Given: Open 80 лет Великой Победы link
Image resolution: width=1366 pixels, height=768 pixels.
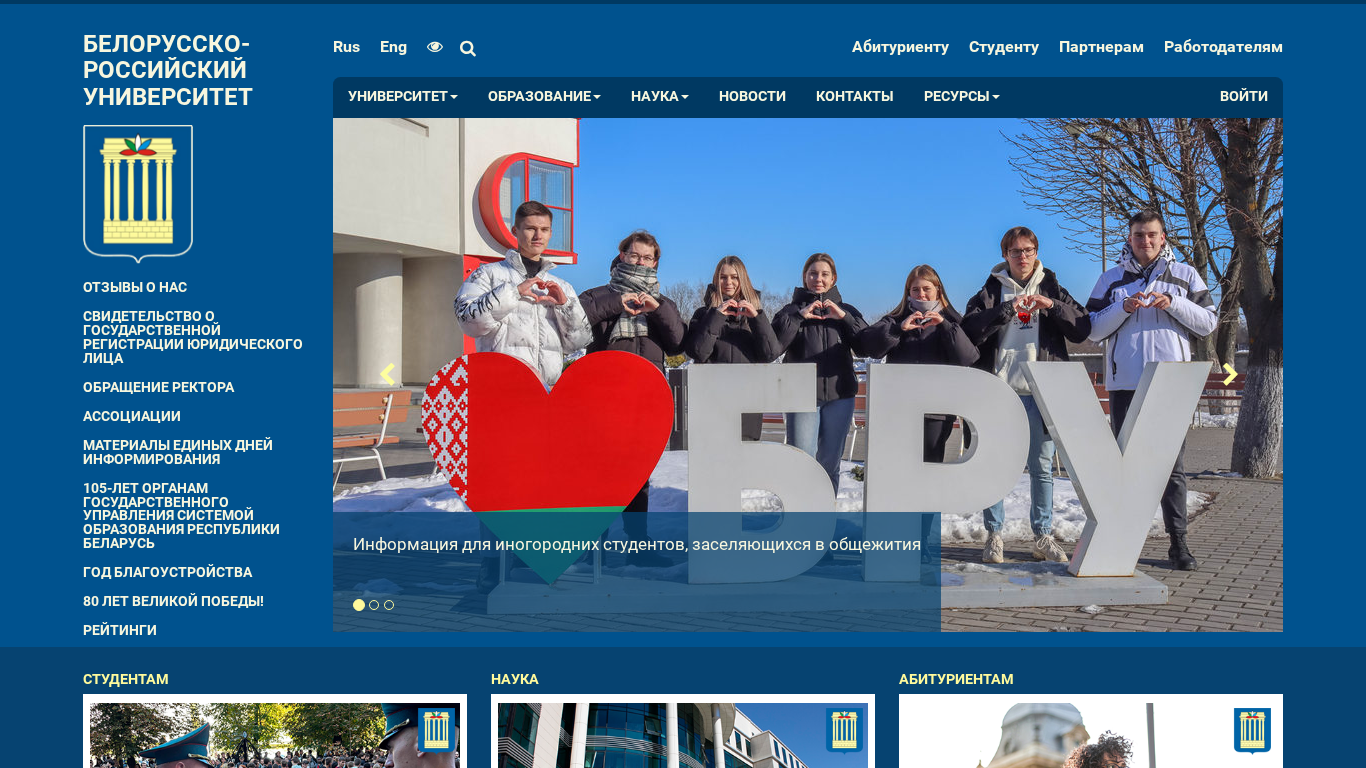Looking at the screenshot, I should 173,601.
